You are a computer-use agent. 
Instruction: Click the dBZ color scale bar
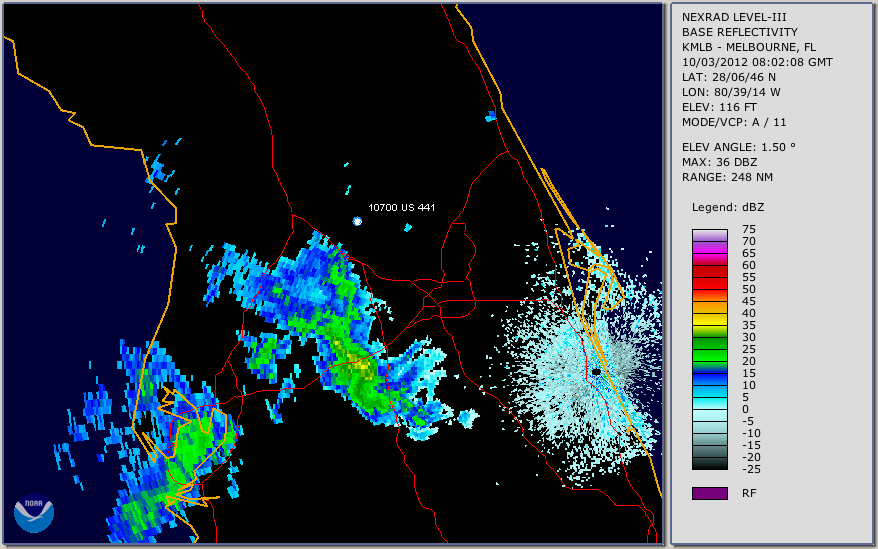[709, 350]
